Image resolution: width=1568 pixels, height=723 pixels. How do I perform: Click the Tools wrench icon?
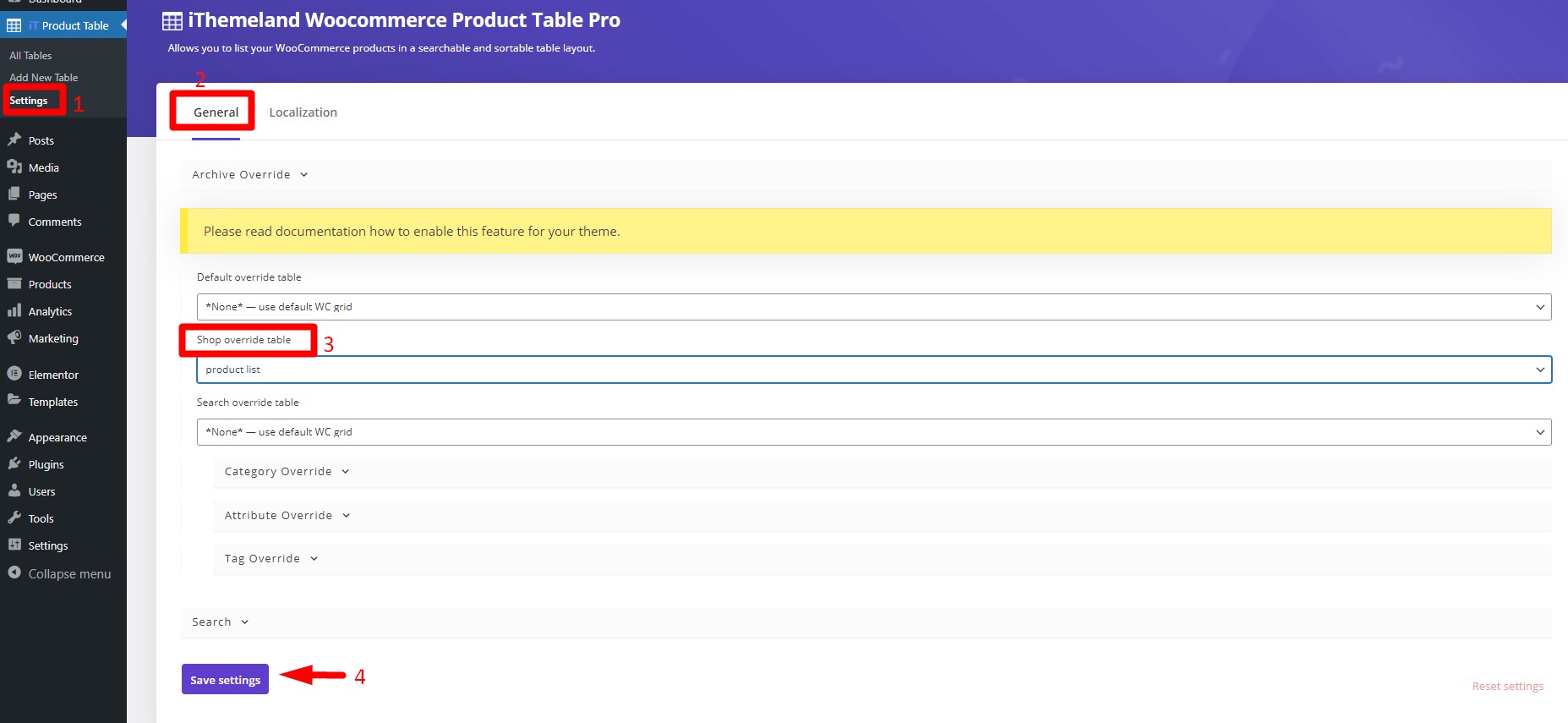(x=14, y=518)
